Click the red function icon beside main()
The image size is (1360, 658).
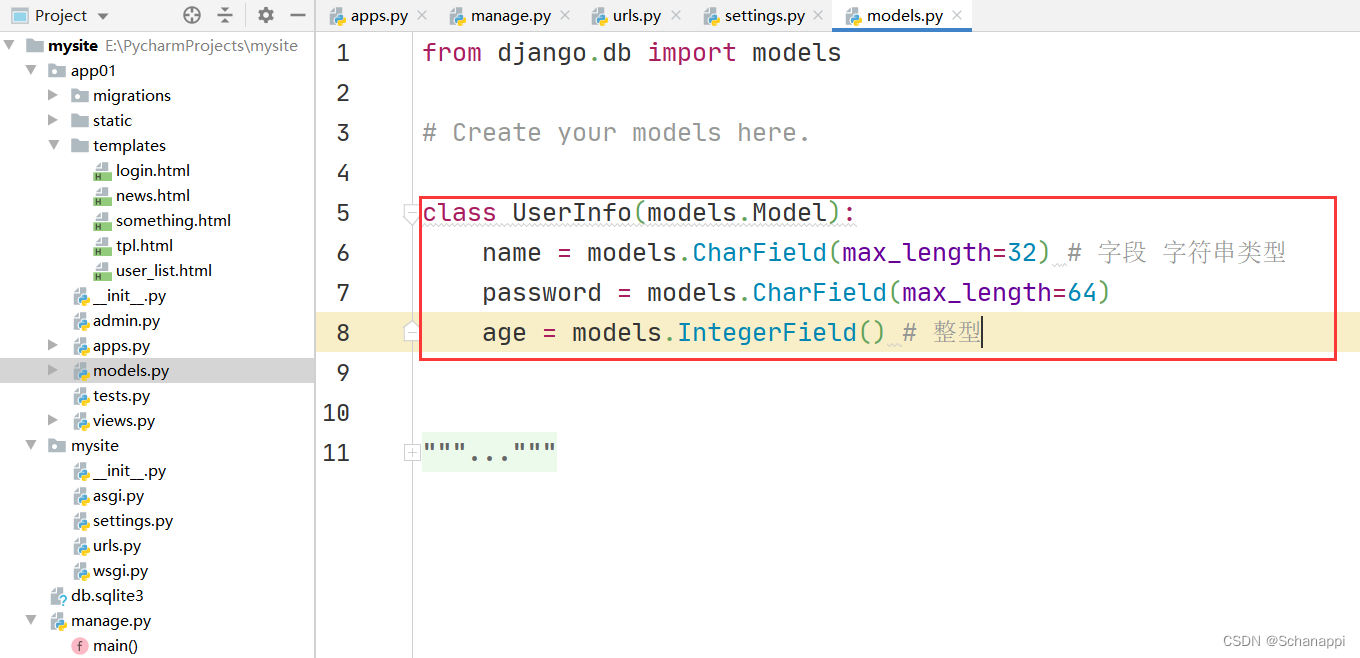point(79,646)
